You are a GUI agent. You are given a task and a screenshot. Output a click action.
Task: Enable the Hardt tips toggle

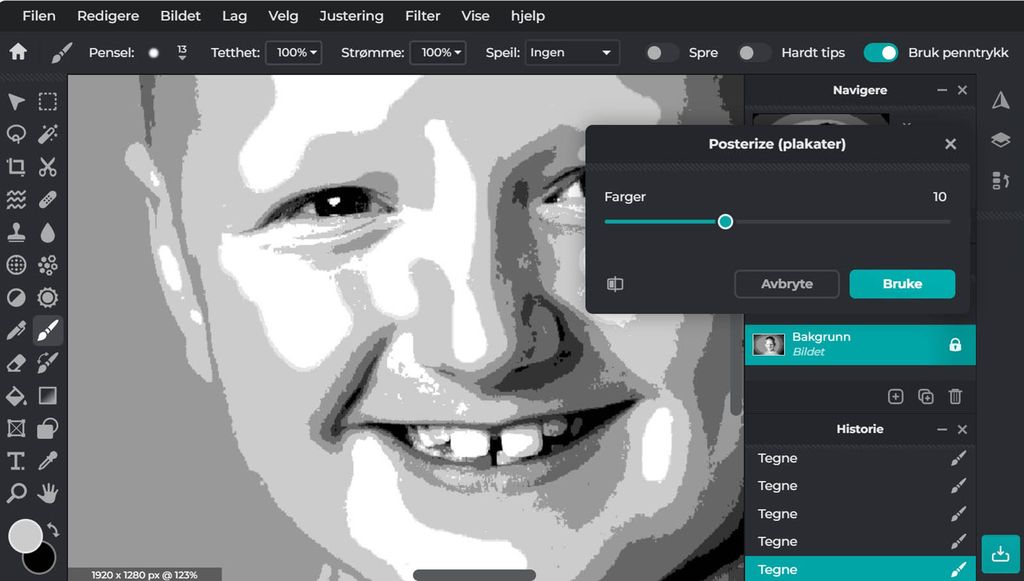(754, 52)
